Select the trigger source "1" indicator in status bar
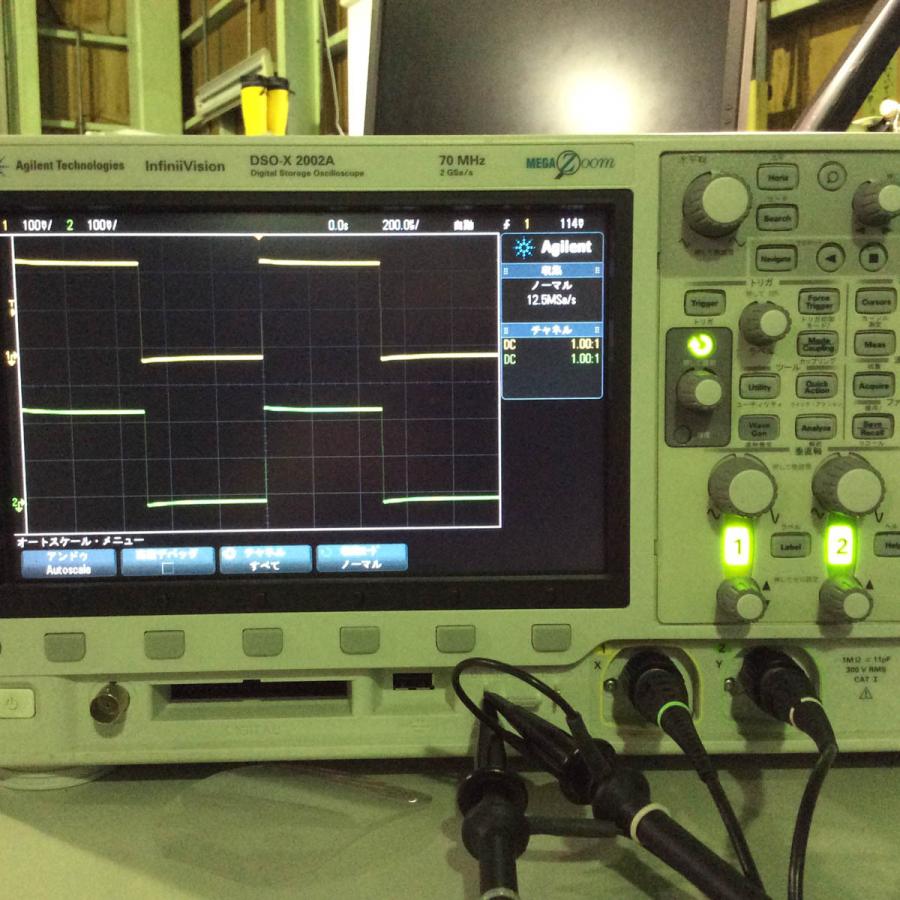 tap(526, 224)
